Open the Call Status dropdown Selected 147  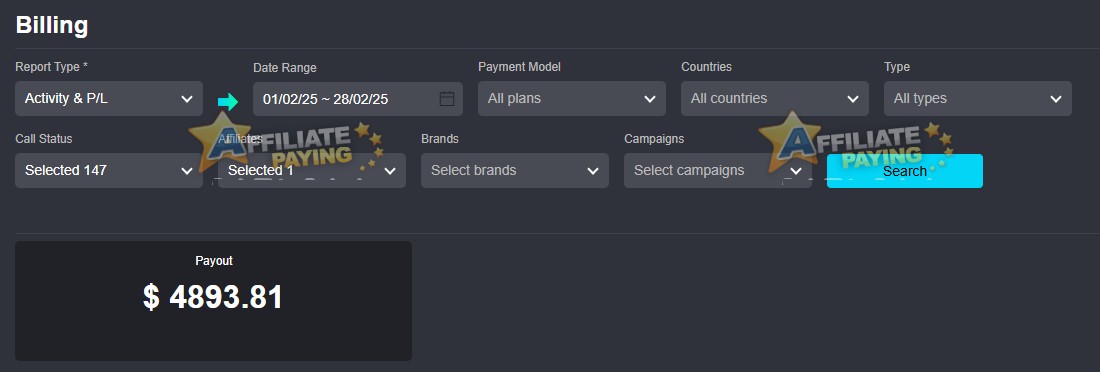[109, 171]
